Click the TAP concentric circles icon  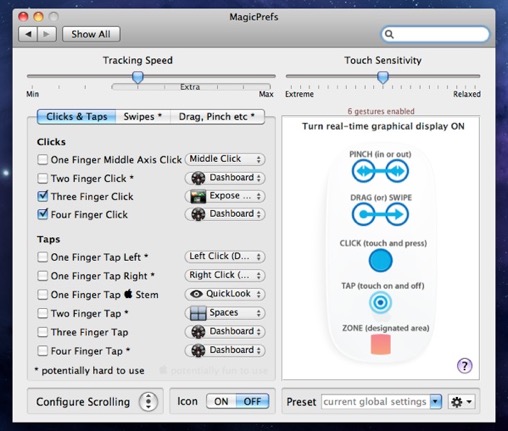click(x=380, y=303)
